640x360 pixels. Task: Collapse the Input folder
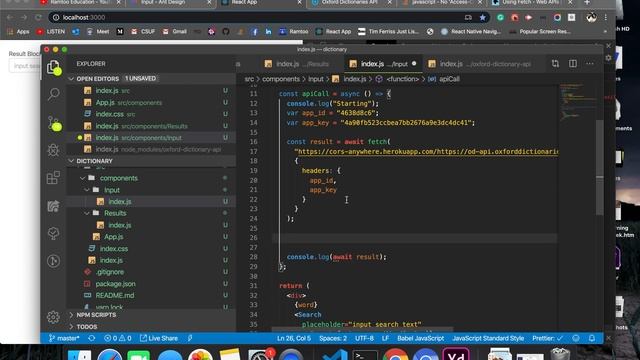click(87, 190)
